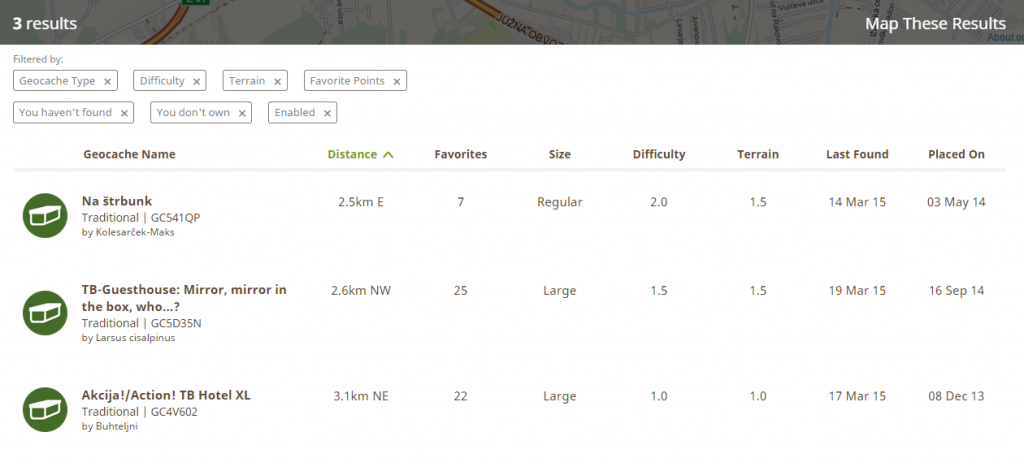Remove the Difficulty filter tag
Image resolution: width=1024 pixels, height=471 pixels.
point(197,82)
